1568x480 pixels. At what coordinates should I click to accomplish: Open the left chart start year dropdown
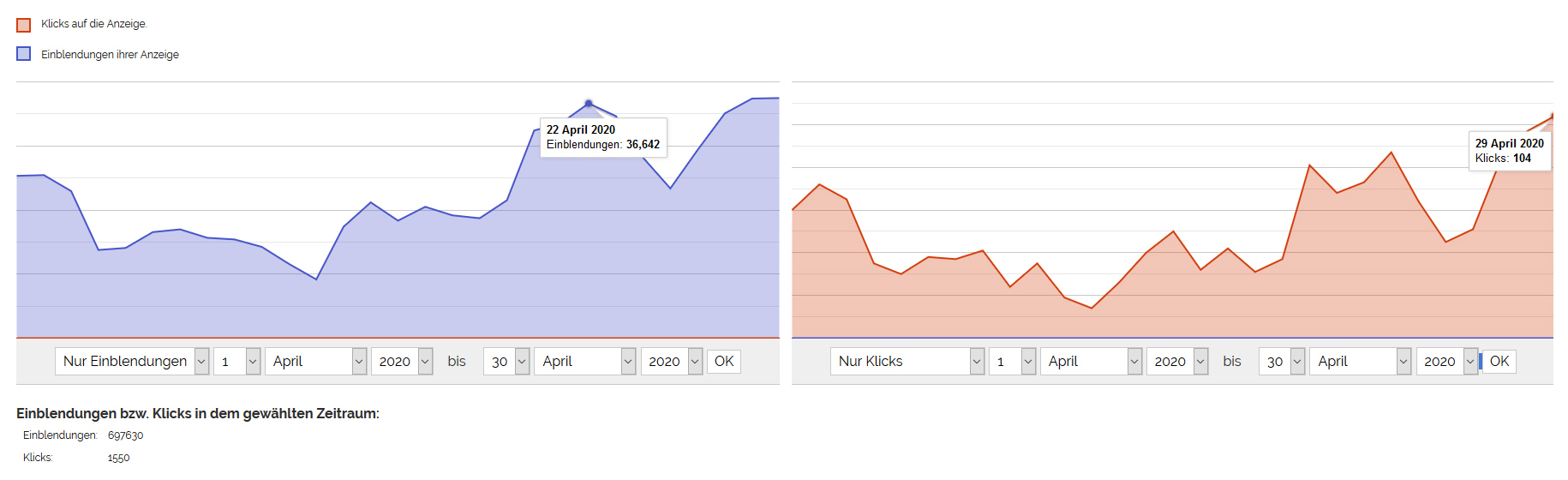coord(402,361)
